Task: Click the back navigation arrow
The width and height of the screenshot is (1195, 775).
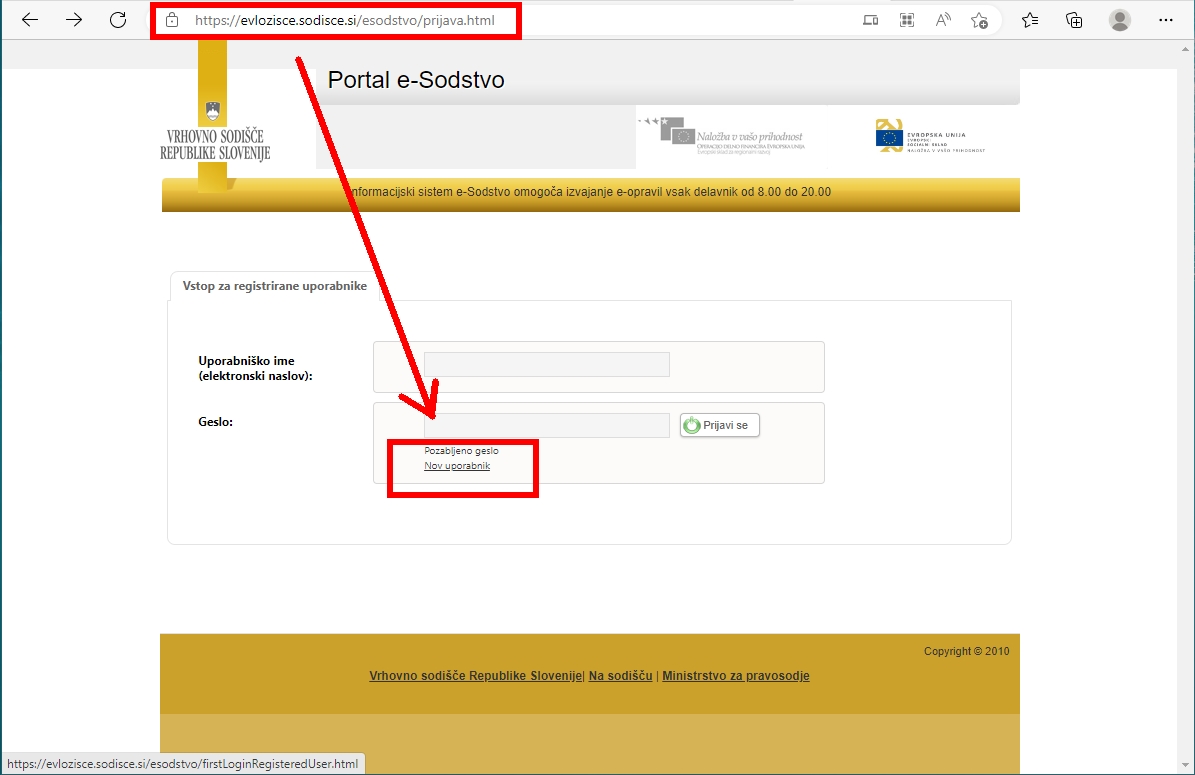Action: coord(29,19)
